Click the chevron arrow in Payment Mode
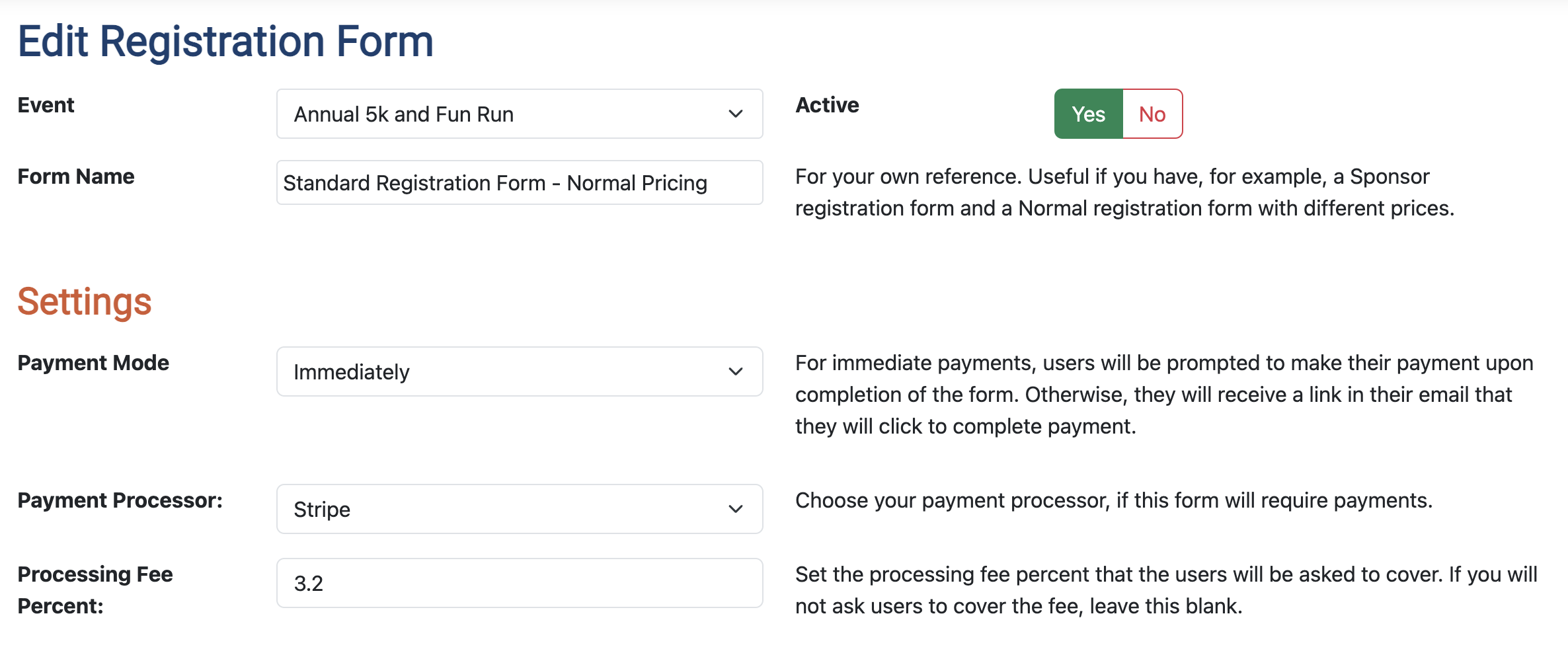This screenshot has width=1568, height=657. click(x=735, y=371)
